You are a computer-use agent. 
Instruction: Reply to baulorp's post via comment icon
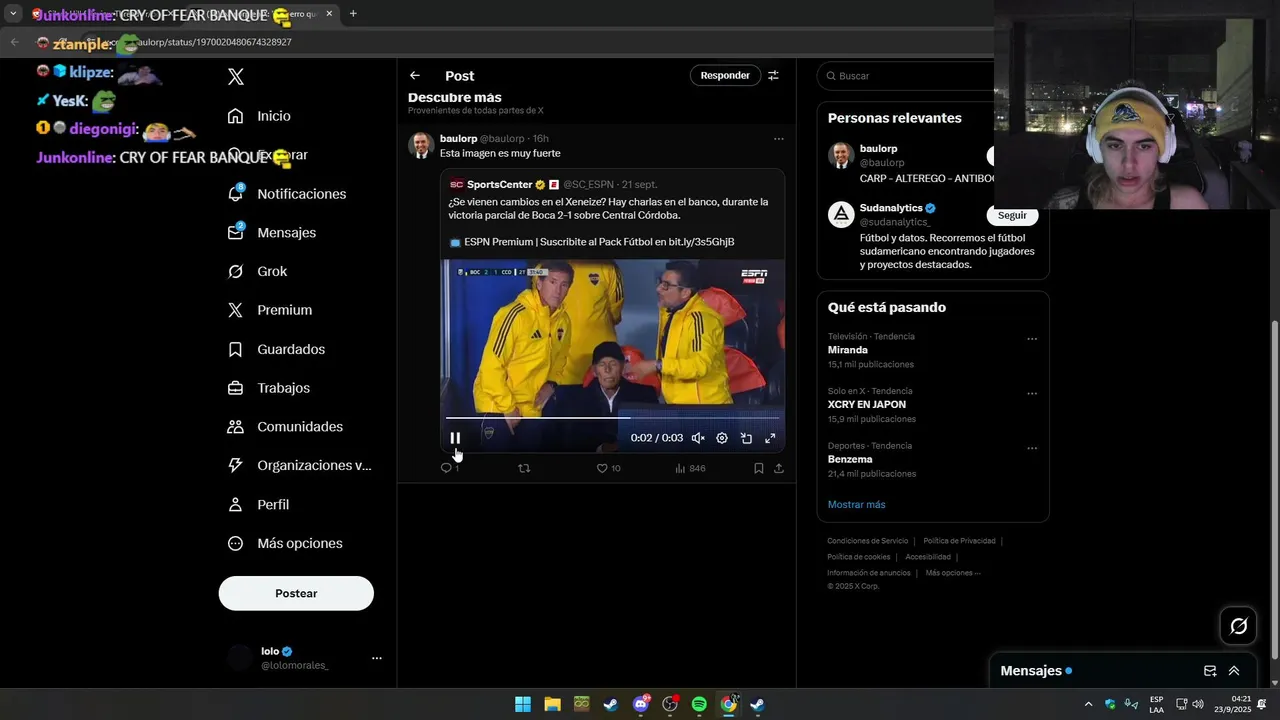446,468
